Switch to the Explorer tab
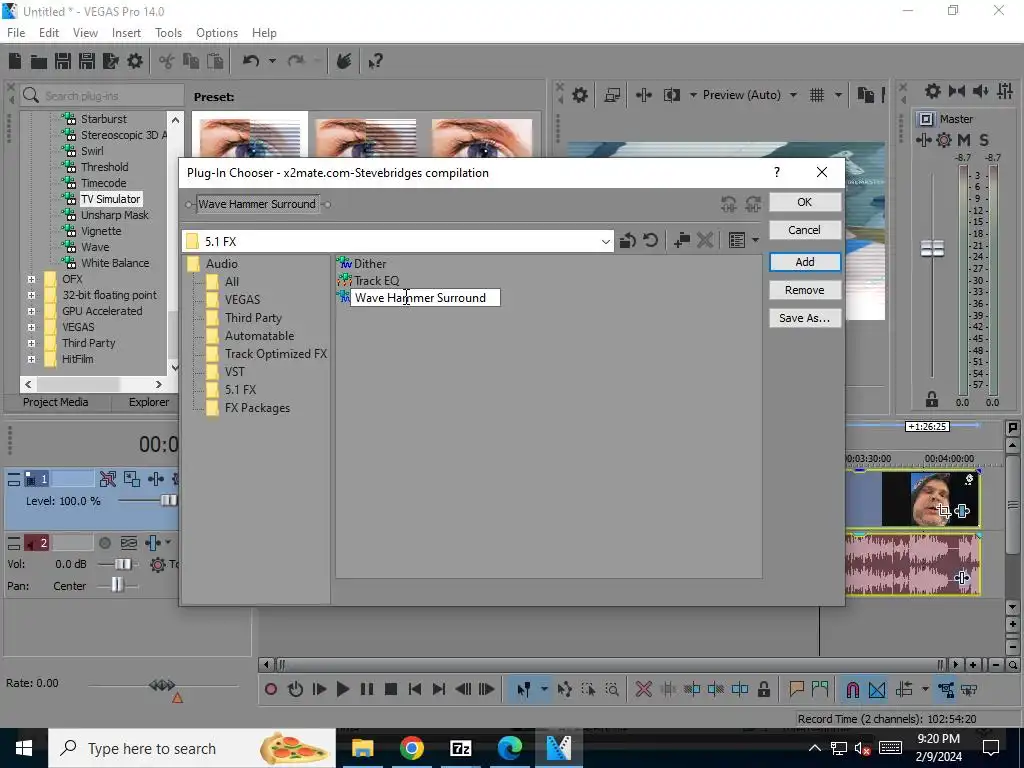This screenshot has width=1024, height=768. (x=148, y=402)
